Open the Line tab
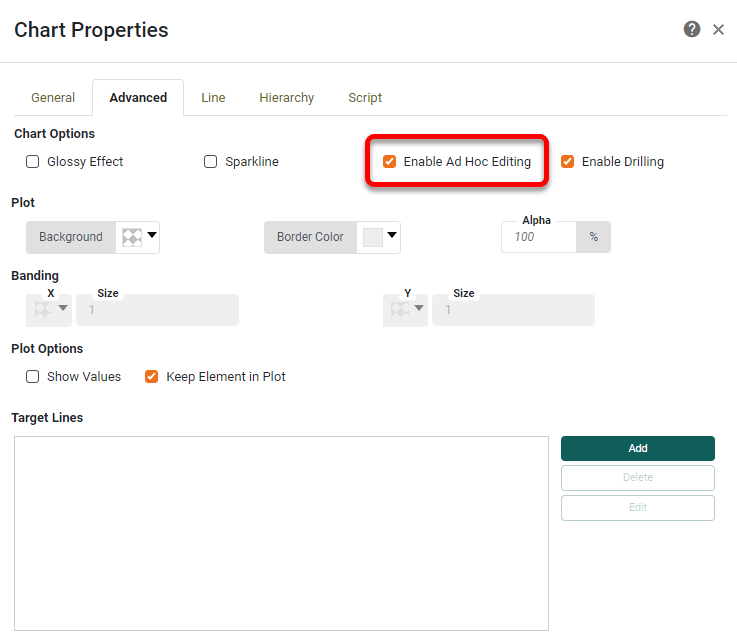Screen dimensions: 737x640 213,98
